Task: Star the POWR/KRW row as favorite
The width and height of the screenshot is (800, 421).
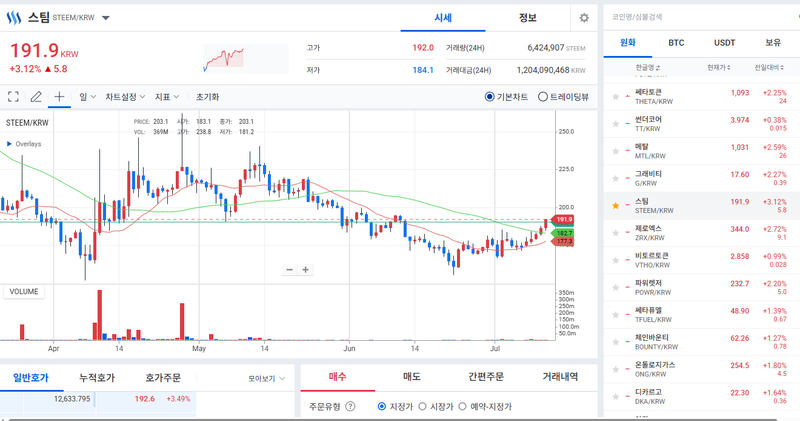Action: 616,288
